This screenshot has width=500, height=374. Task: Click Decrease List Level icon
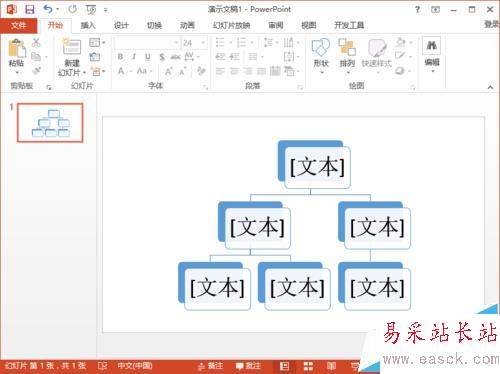pyautogui.click(x=220, y=57)
